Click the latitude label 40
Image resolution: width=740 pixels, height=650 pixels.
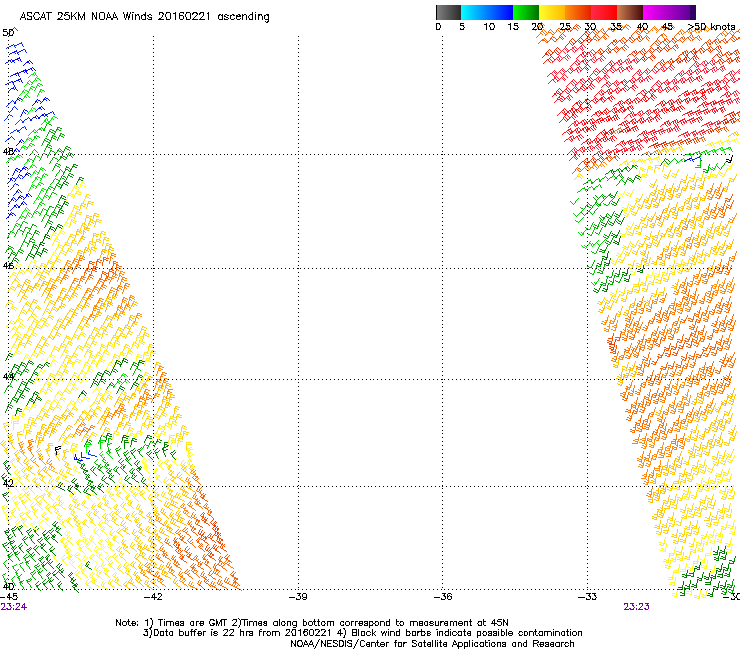pos(8,586)
